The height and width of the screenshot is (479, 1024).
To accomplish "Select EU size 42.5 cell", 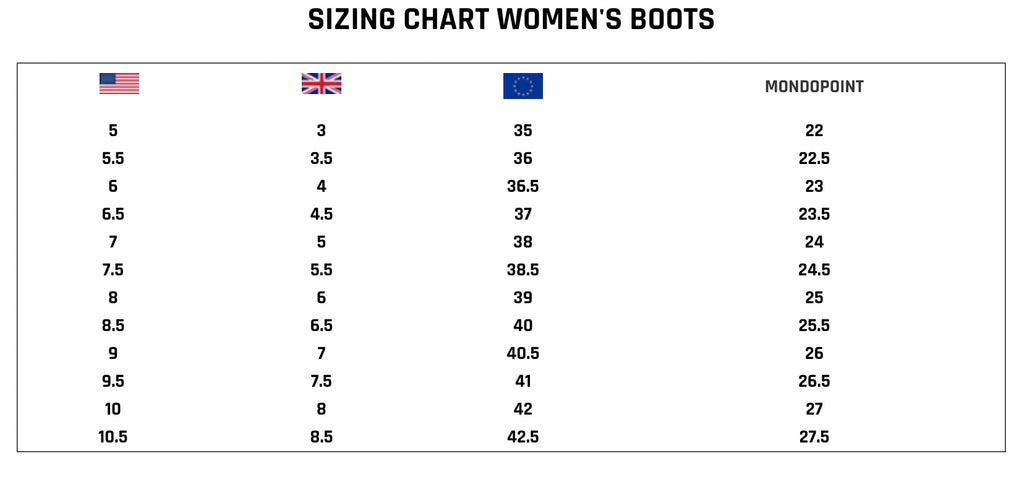I will click(x=522, y=437).
